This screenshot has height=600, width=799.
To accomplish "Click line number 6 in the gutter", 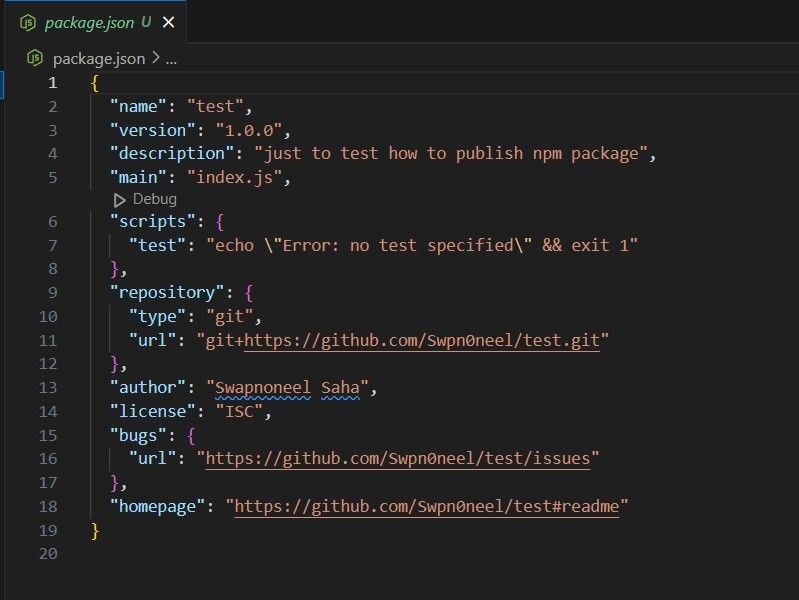I will click(52, 222).
